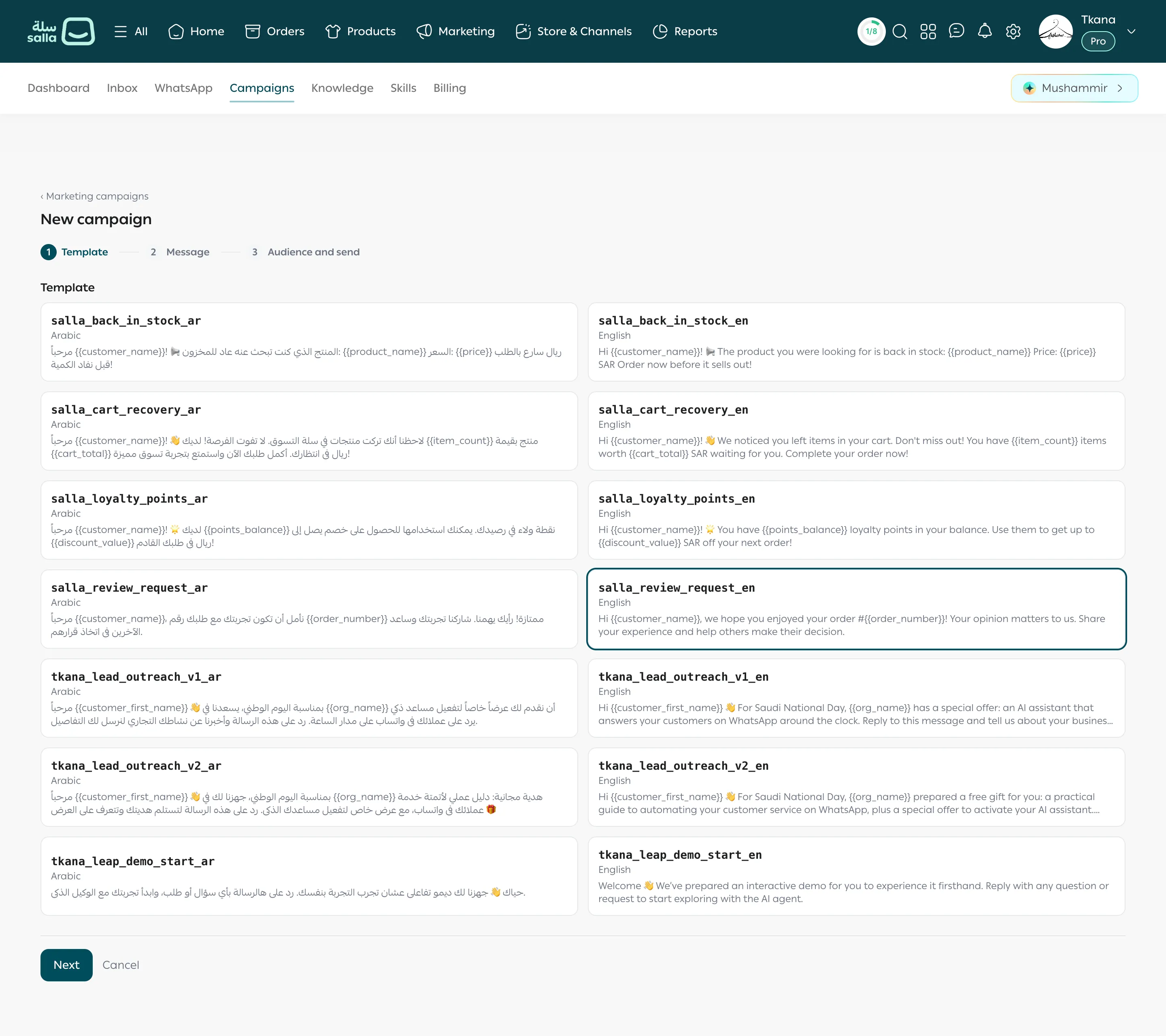The image size is (1166, 1036).
Task: Select salla_cart_recovery_ar template
Action: coord(309,431)
